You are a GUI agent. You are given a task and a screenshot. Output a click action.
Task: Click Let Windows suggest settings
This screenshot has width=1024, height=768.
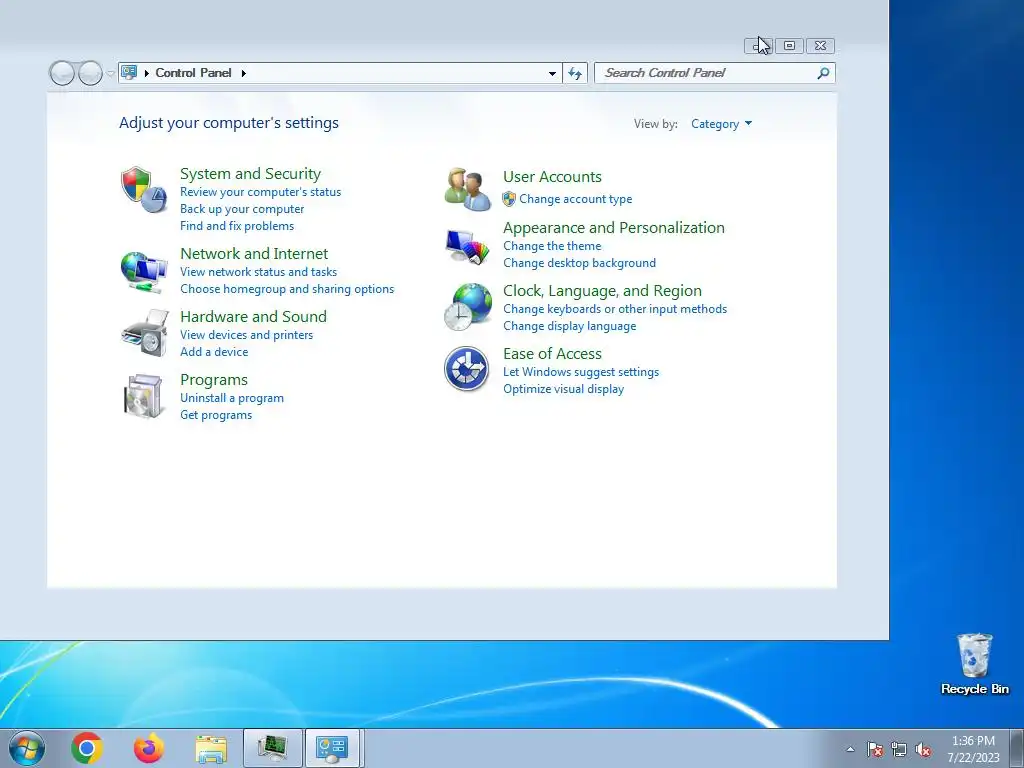coord(581,372)
